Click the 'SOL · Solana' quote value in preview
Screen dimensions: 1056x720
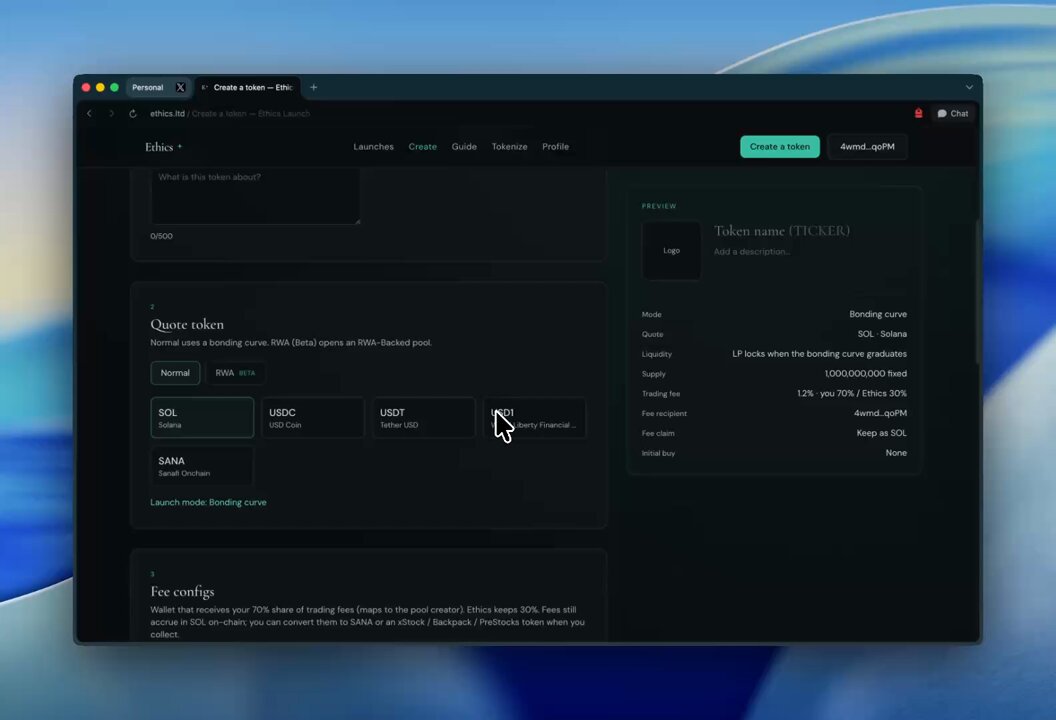click(x=882, y=334)
